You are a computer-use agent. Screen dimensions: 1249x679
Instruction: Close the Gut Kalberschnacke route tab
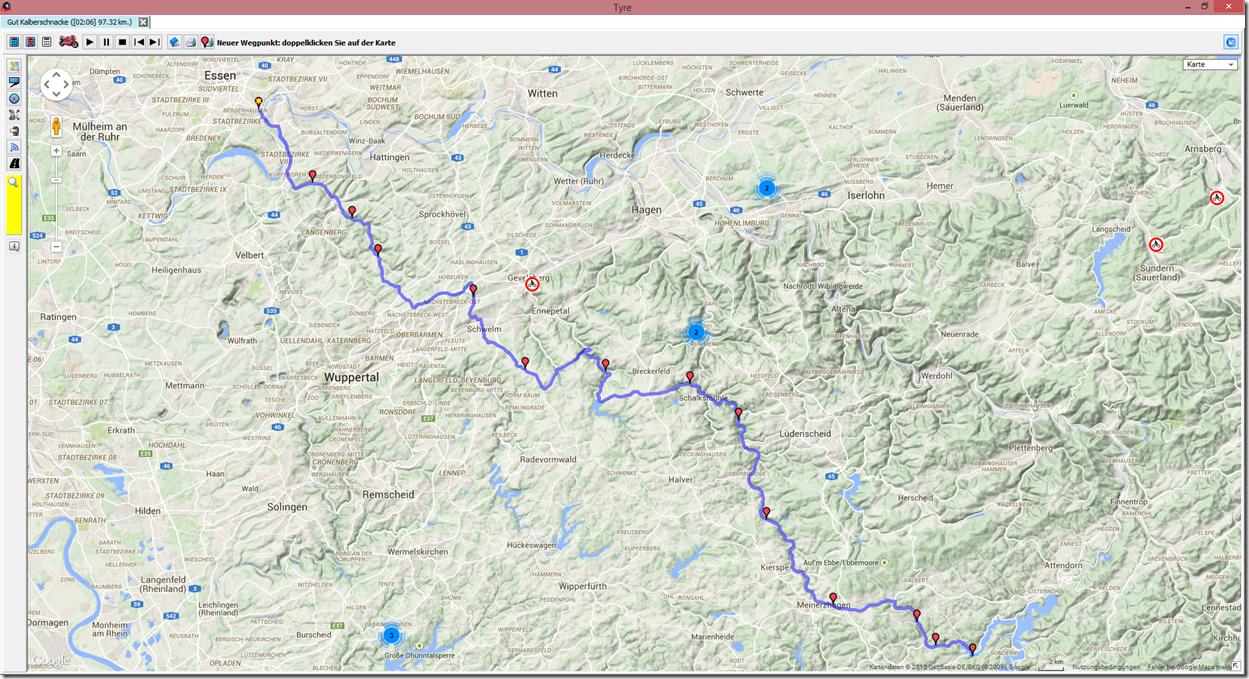pos(143,22)
